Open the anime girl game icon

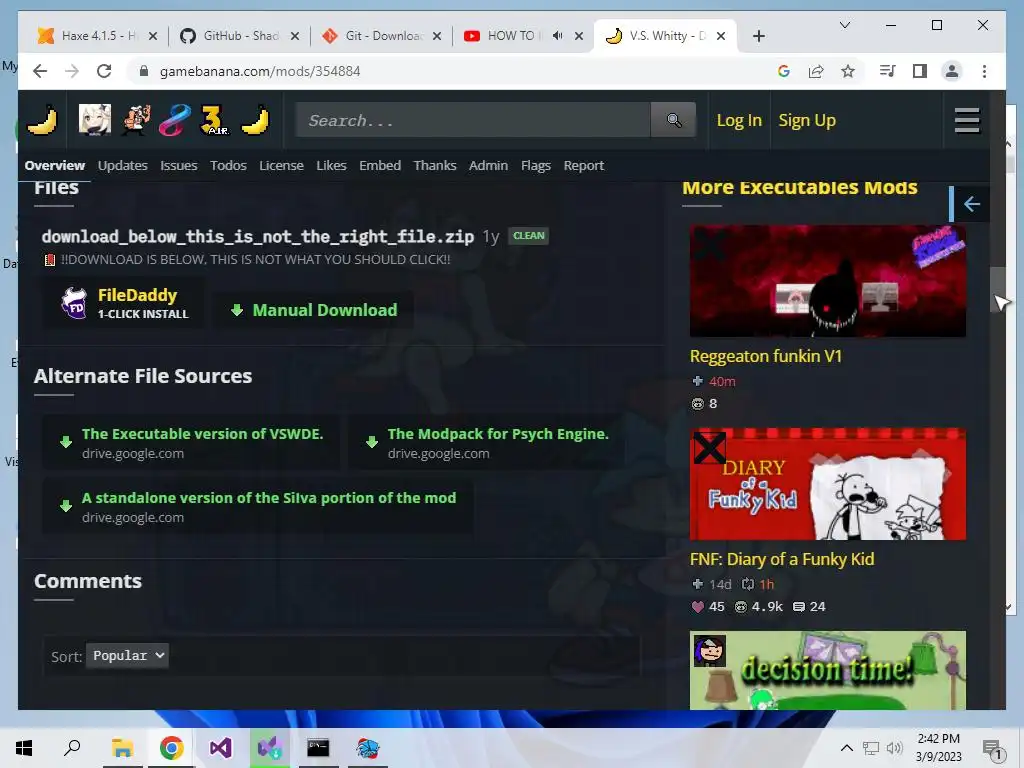point(95,120)
